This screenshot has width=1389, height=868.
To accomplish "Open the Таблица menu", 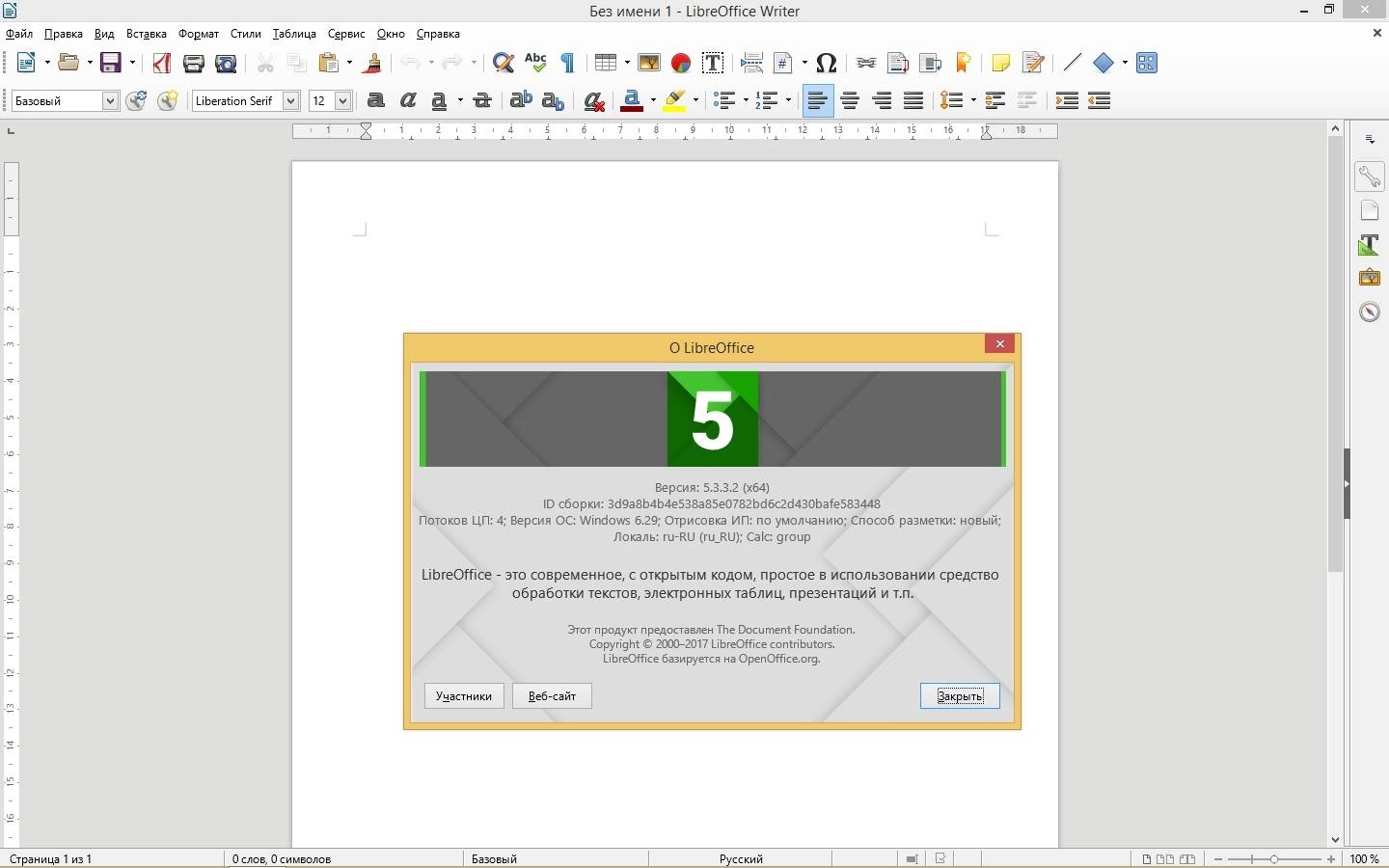I will 294,34.
